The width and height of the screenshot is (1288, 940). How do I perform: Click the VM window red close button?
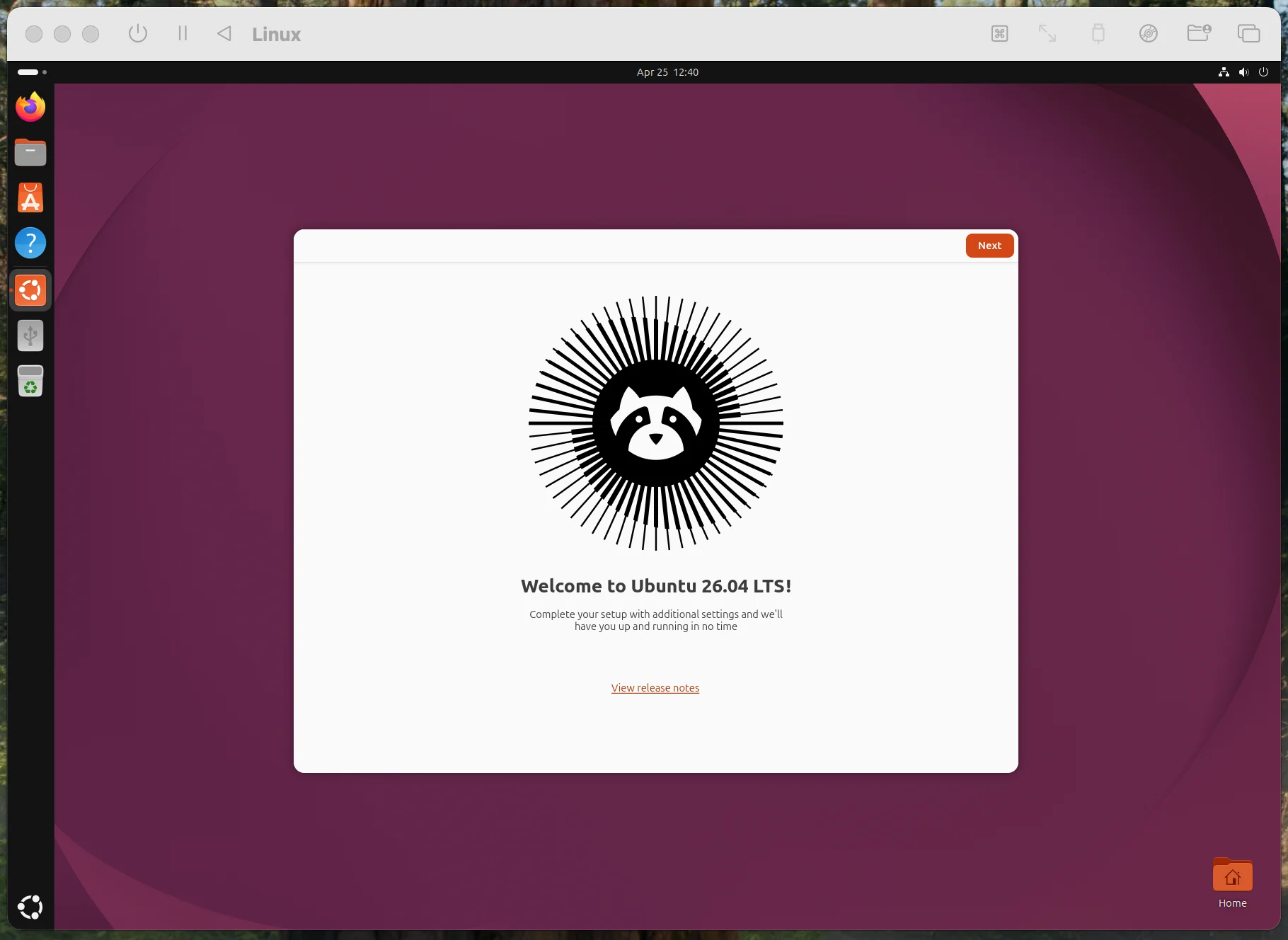coord(34,34)
